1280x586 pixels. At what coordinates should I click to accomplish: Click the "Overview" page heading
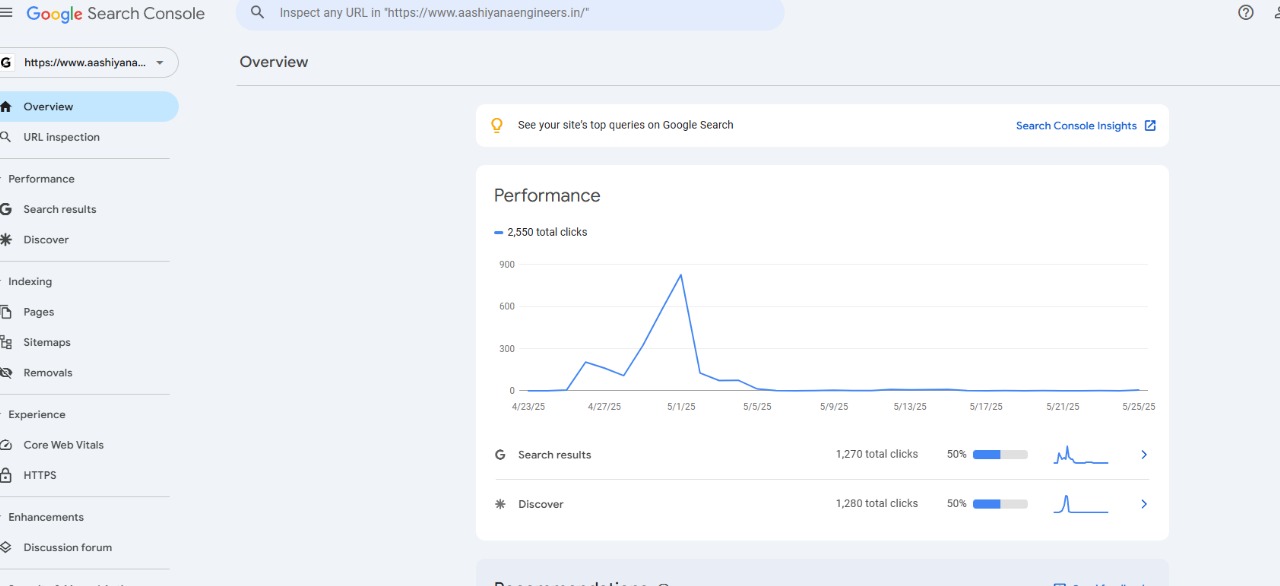tap(274, 62)
